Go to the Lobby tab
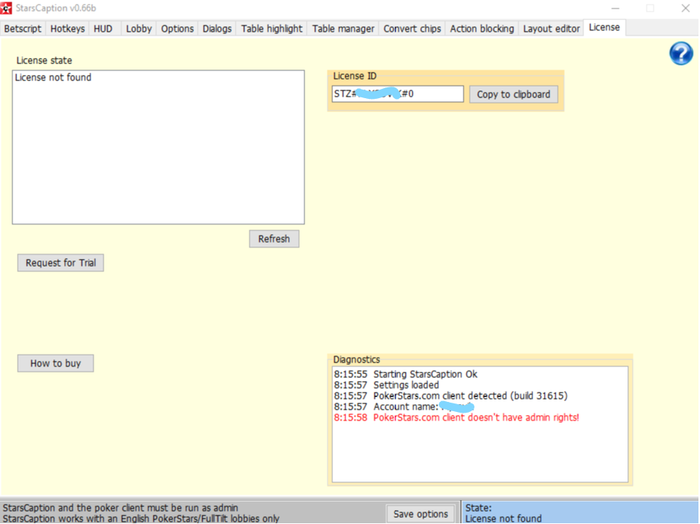 point(139,29)
